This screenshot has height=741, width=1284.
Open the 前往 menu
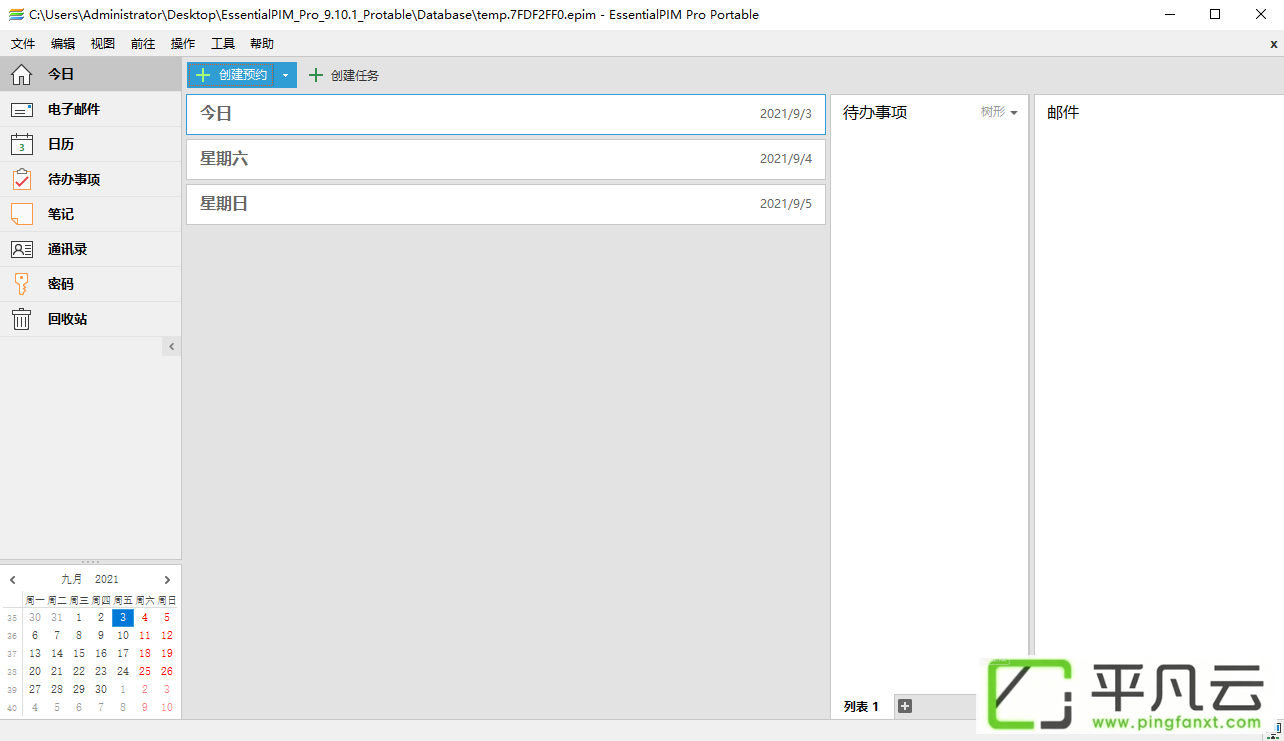[143, 44]
